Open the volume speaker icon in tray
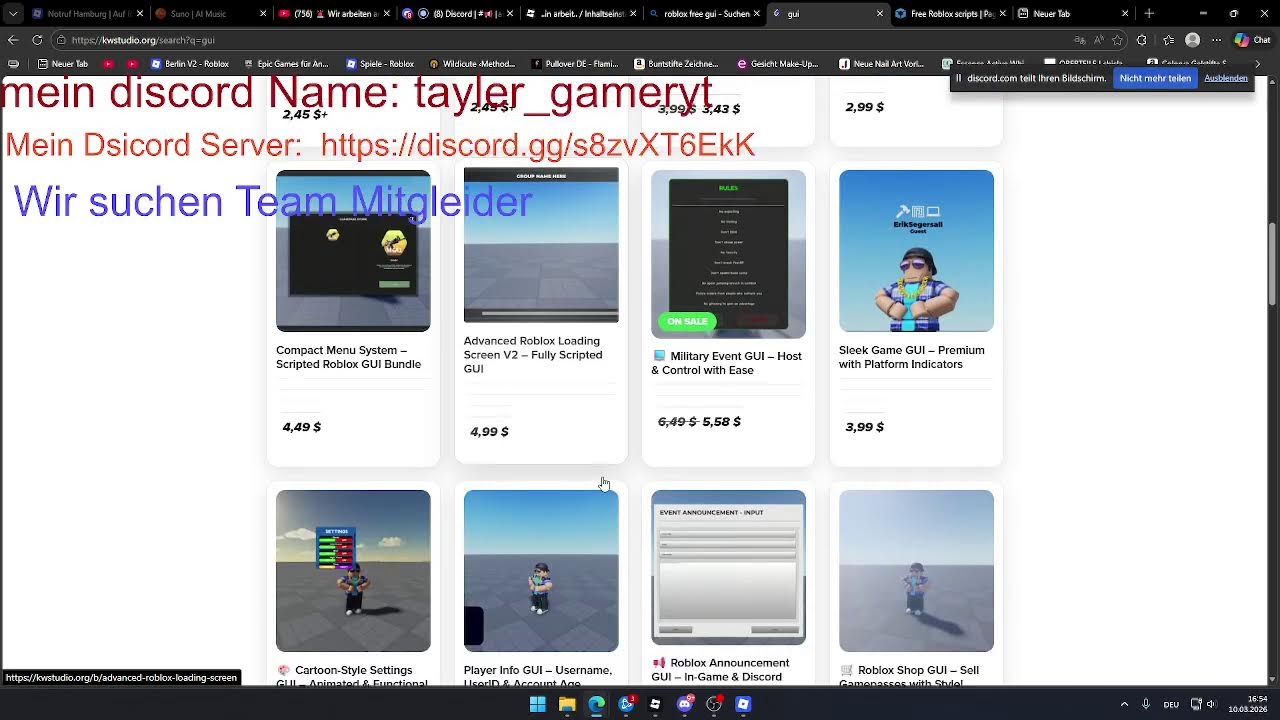The width and height of the screenshot is (1280, 720). click(1210, 704)
